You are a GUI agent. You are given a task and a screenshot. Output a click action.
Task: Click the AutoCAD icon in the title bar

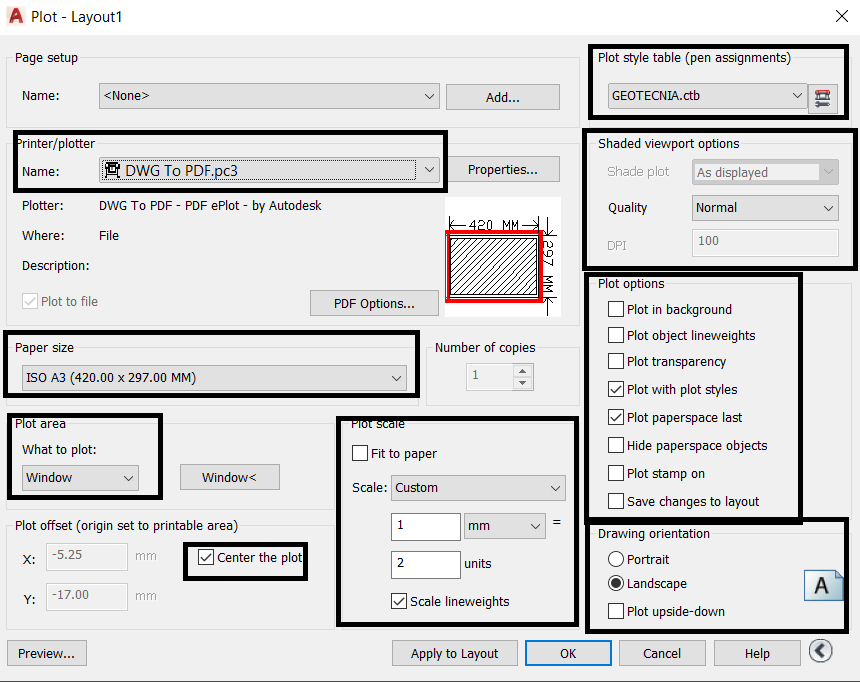(15, 16)
